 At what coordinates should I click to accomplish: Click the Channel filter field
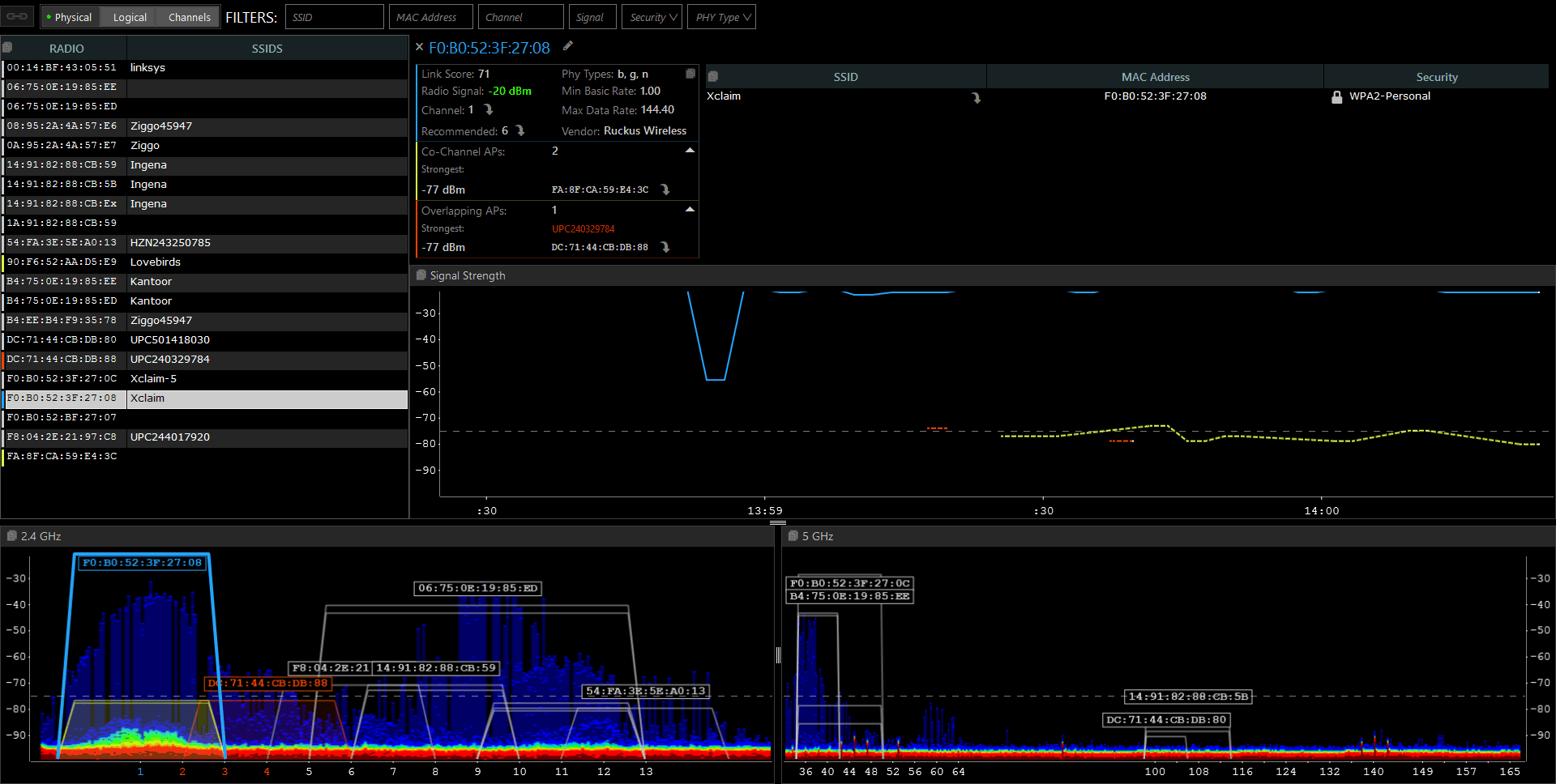click(521, 17)
